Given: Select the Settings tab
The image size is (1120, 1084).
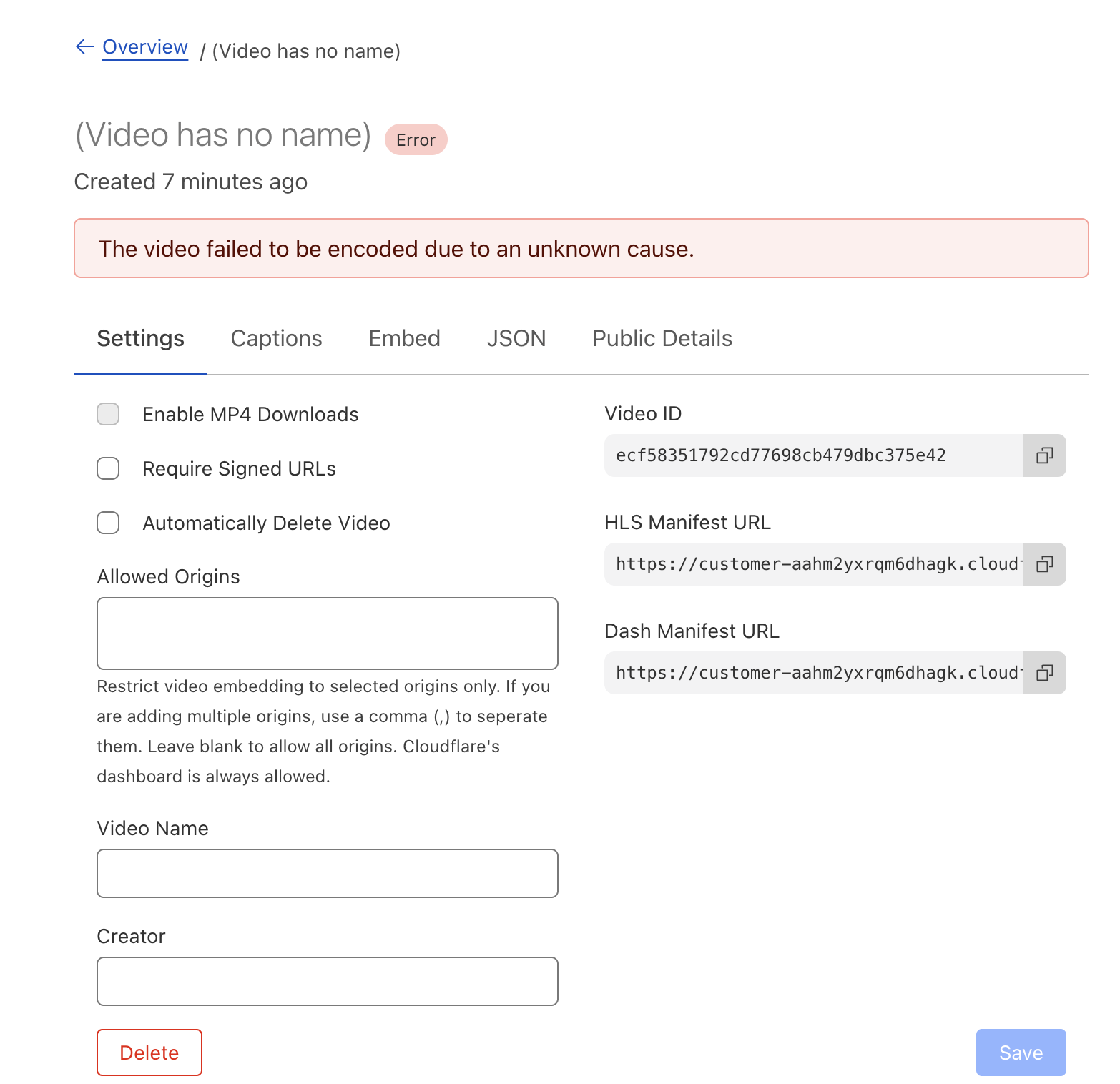Looking at the screenshot, I should [140, 338].
